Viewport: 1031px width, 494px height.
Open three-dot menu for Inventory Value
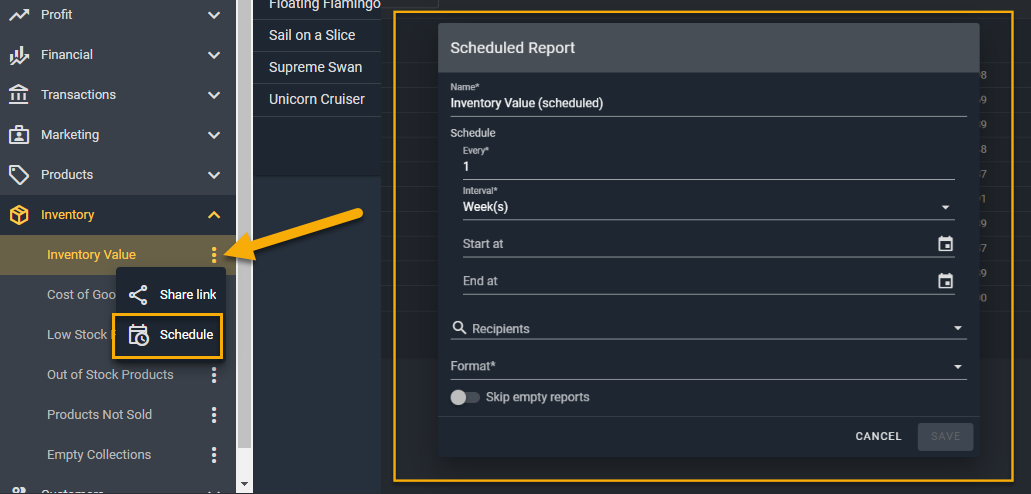214,255
